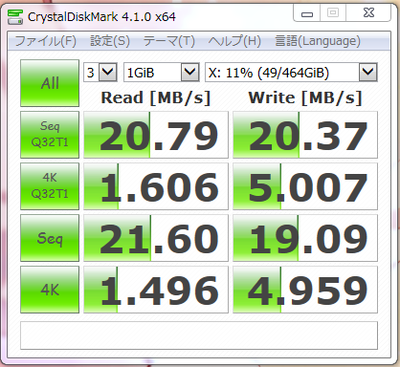Click the 4K write value 4.959
The image size is (400, 367).
(305, 290)
